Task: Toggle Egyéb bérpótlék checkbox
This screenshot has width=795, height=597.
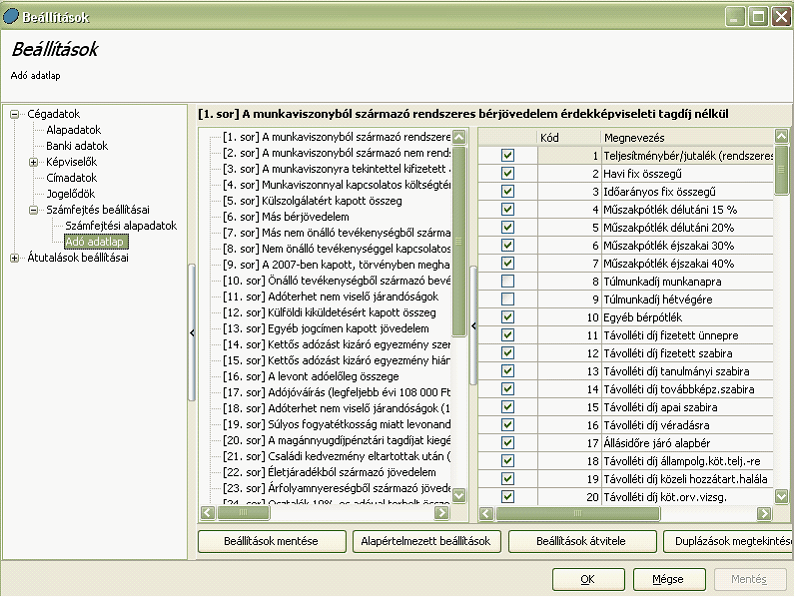Action: point(508,317)
